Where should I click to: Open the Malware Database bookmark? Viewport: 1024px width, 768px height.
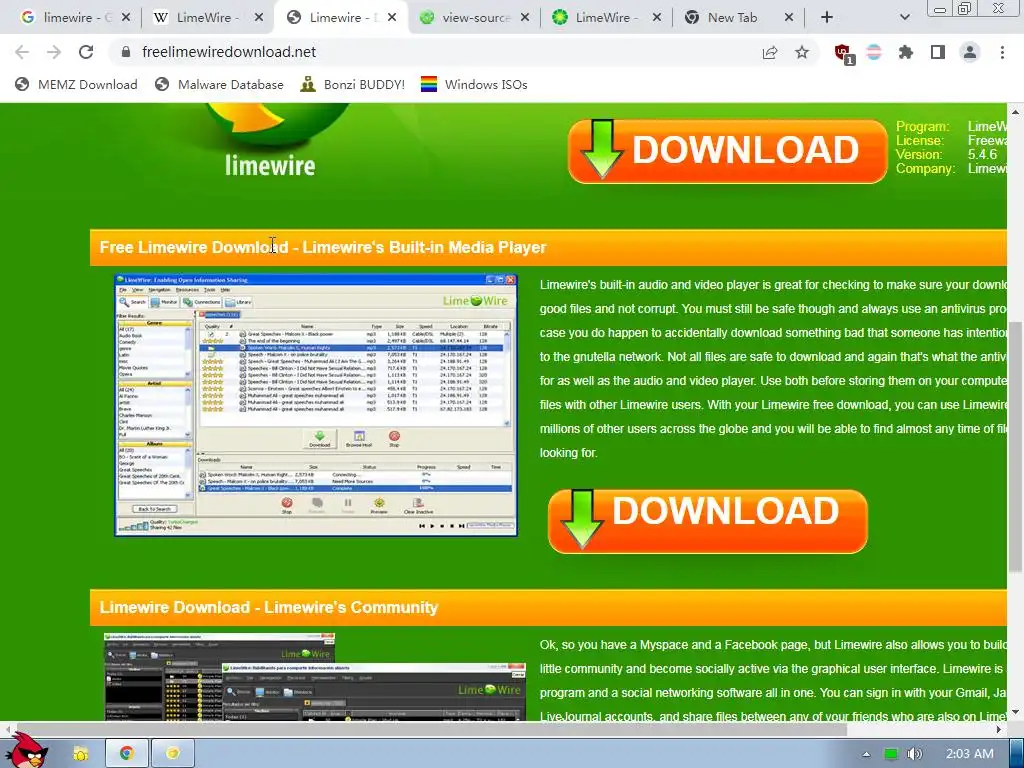[219, 84]
